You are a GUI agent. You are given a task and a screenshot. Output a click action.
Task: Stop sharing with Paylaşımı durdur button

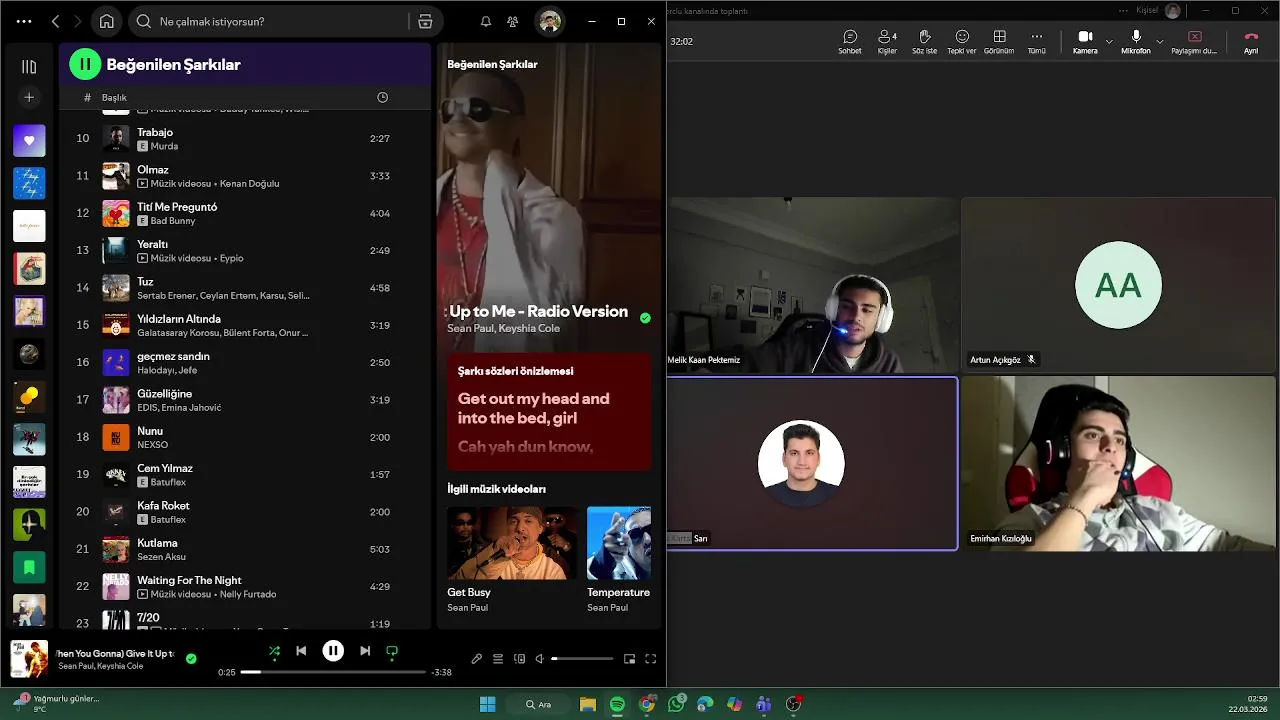click(1194, 42)
